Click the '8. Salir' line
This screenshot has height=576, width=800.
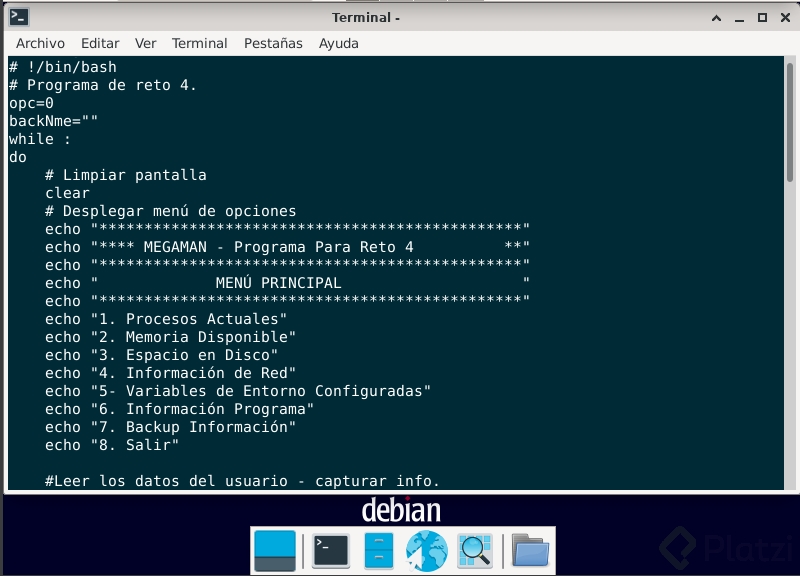112,445
